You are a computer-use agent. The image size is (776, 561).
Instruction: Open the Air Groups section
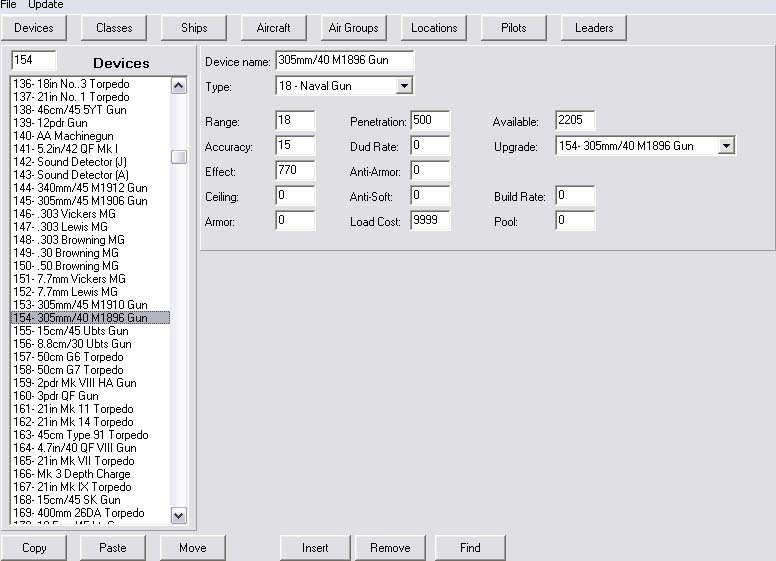354,28
